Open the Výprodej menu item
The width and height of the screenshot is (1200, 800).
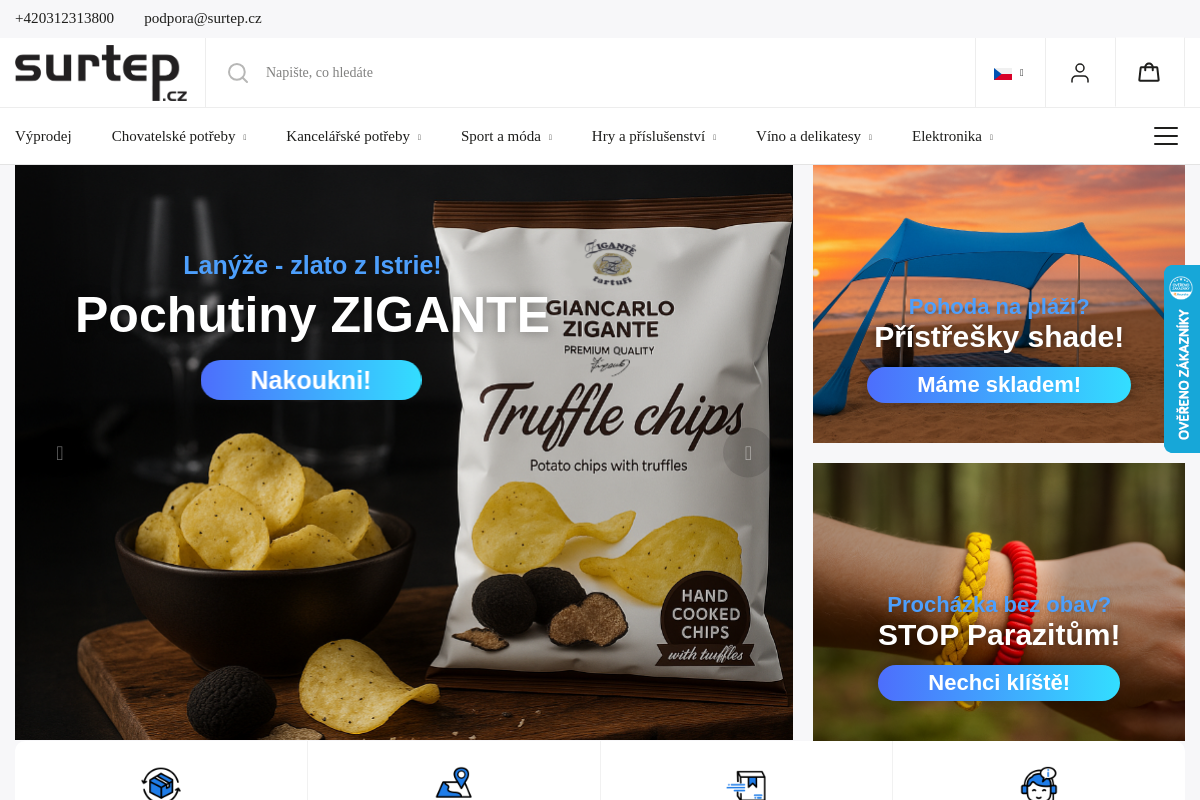pos(43,136)
